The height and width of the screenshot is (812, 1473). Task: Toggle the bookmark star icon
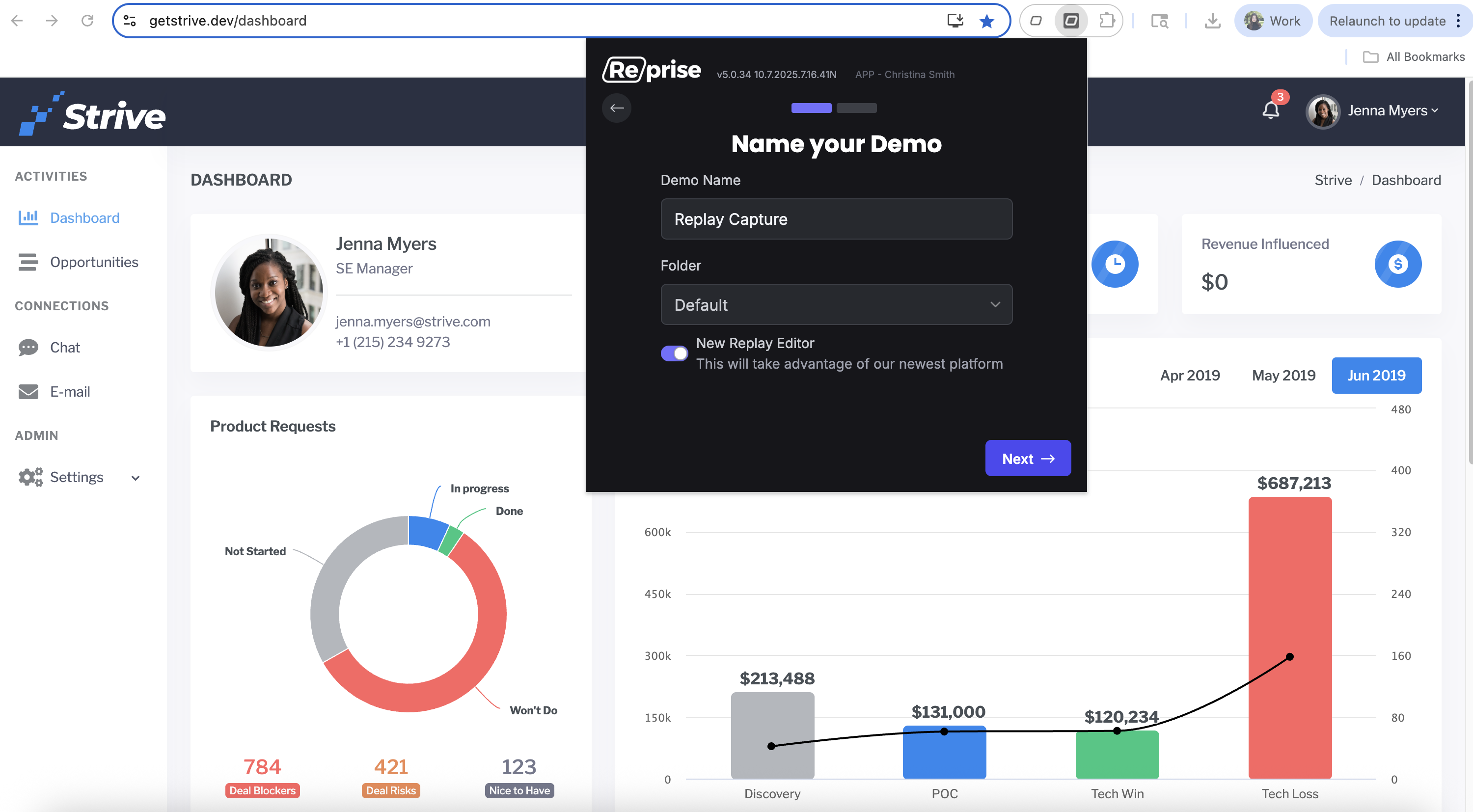(986, 21)
